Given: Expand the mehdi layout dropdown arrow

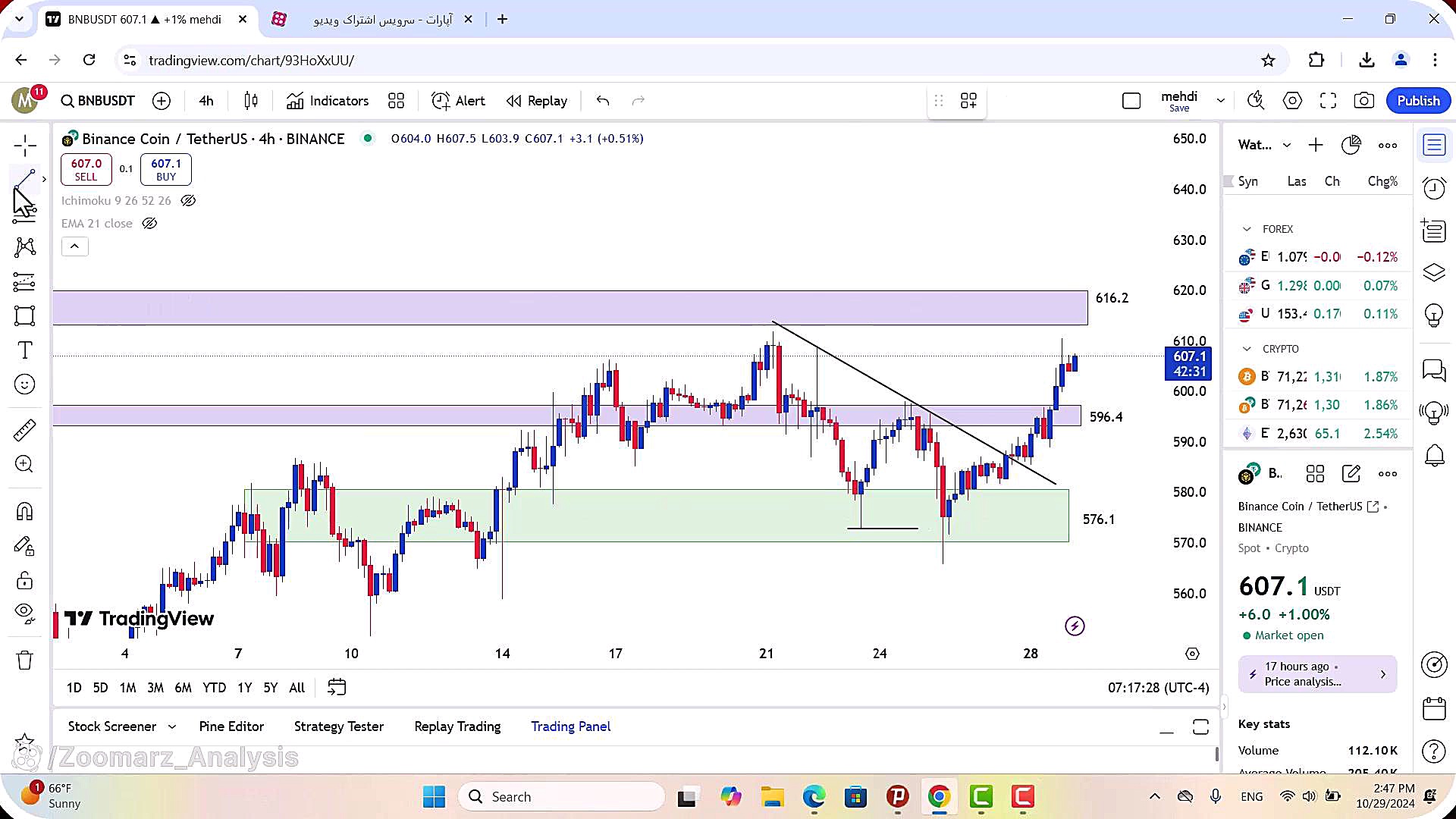Looking at the screenshot, I should tap(1220, 101).
